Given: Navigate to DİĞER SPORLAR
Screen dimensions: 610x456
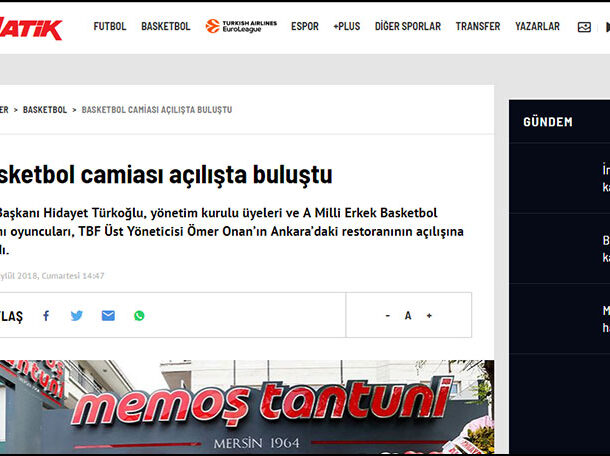Looking at the screenshot, I should point(407,27).
